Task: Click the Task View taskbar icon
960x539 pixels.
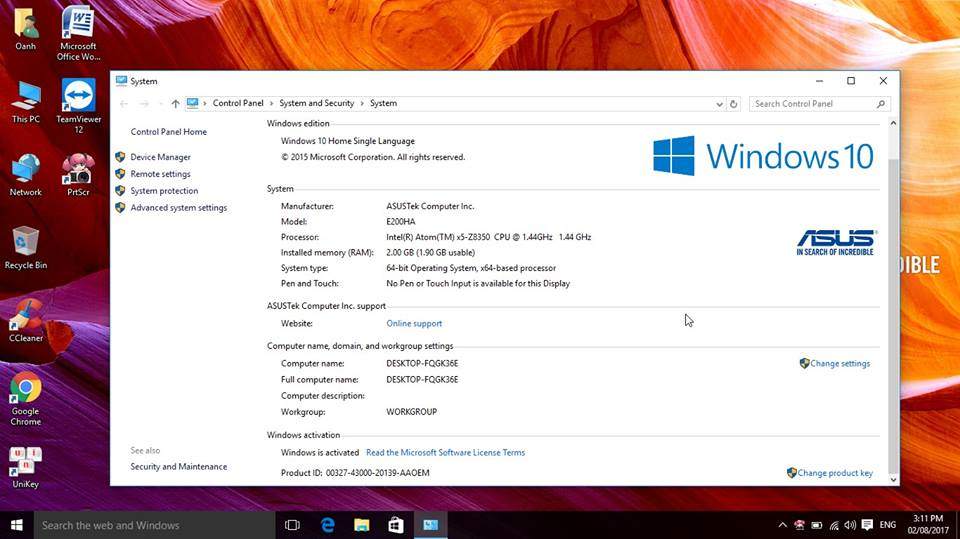Action: (x=292, y=525)
